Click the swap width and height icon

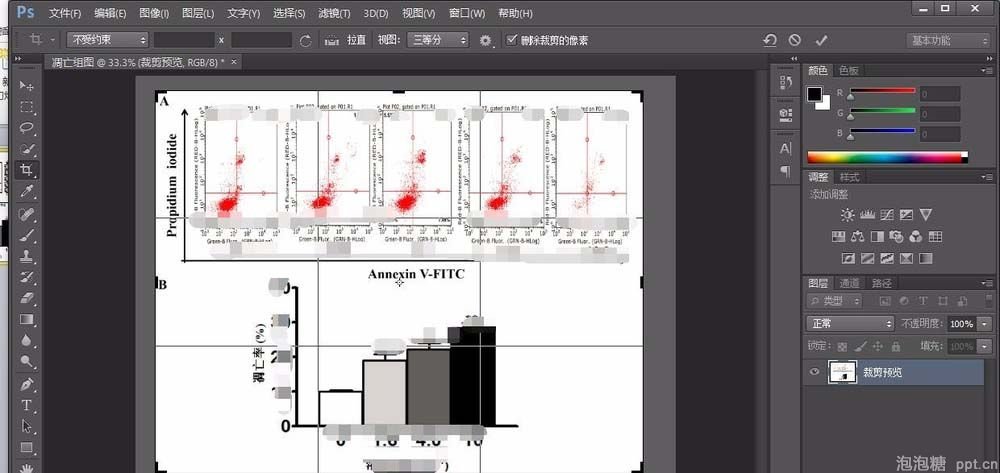[x=305, y=40]
